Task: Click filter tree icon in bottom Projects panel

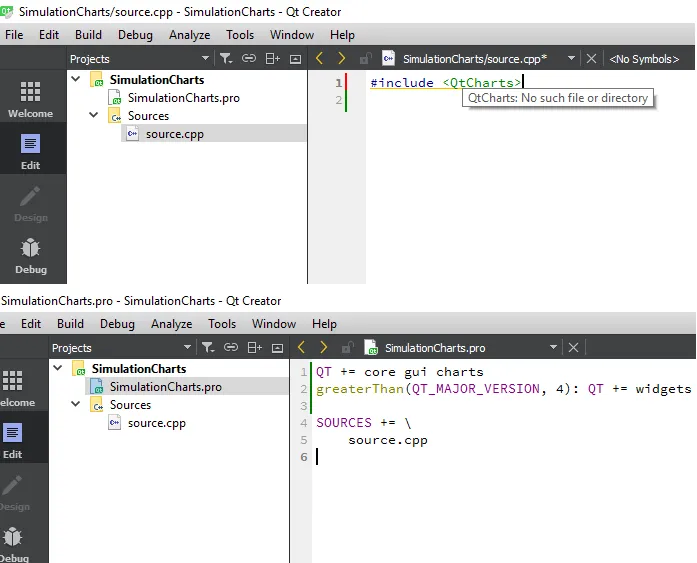Action: (208, 347)
